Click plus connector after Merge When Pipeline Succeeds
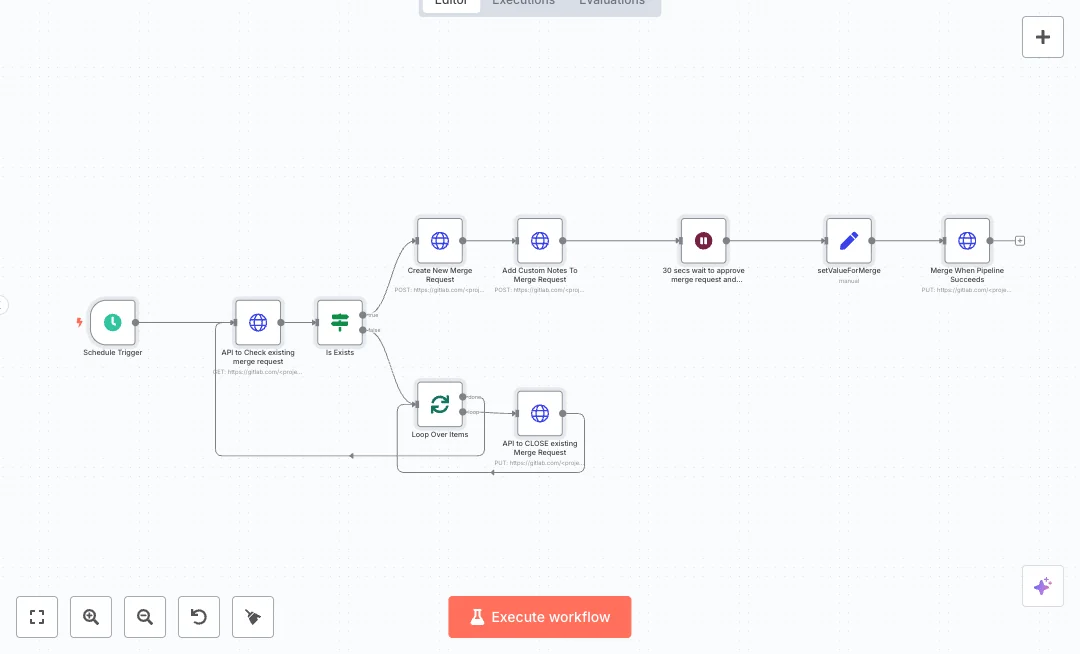Image resolution: width=1080 pixels, height=654 pixels. (1020, 241)
